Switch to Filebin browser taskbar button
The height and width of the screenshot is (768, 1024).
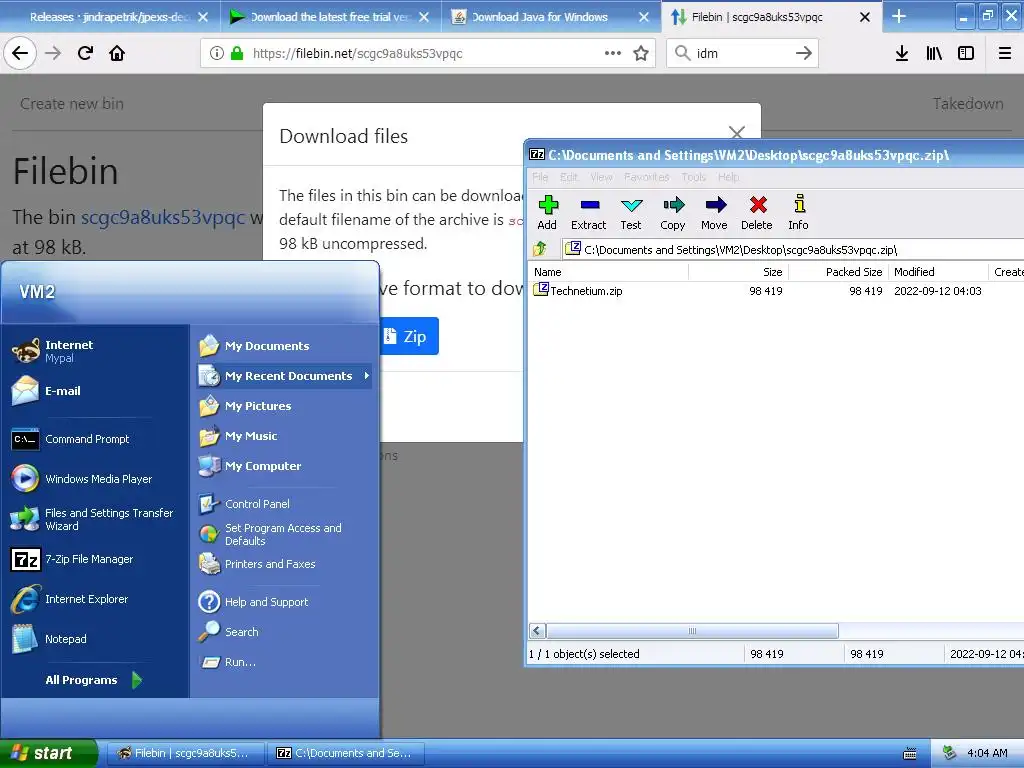click(x=185, y=753)
